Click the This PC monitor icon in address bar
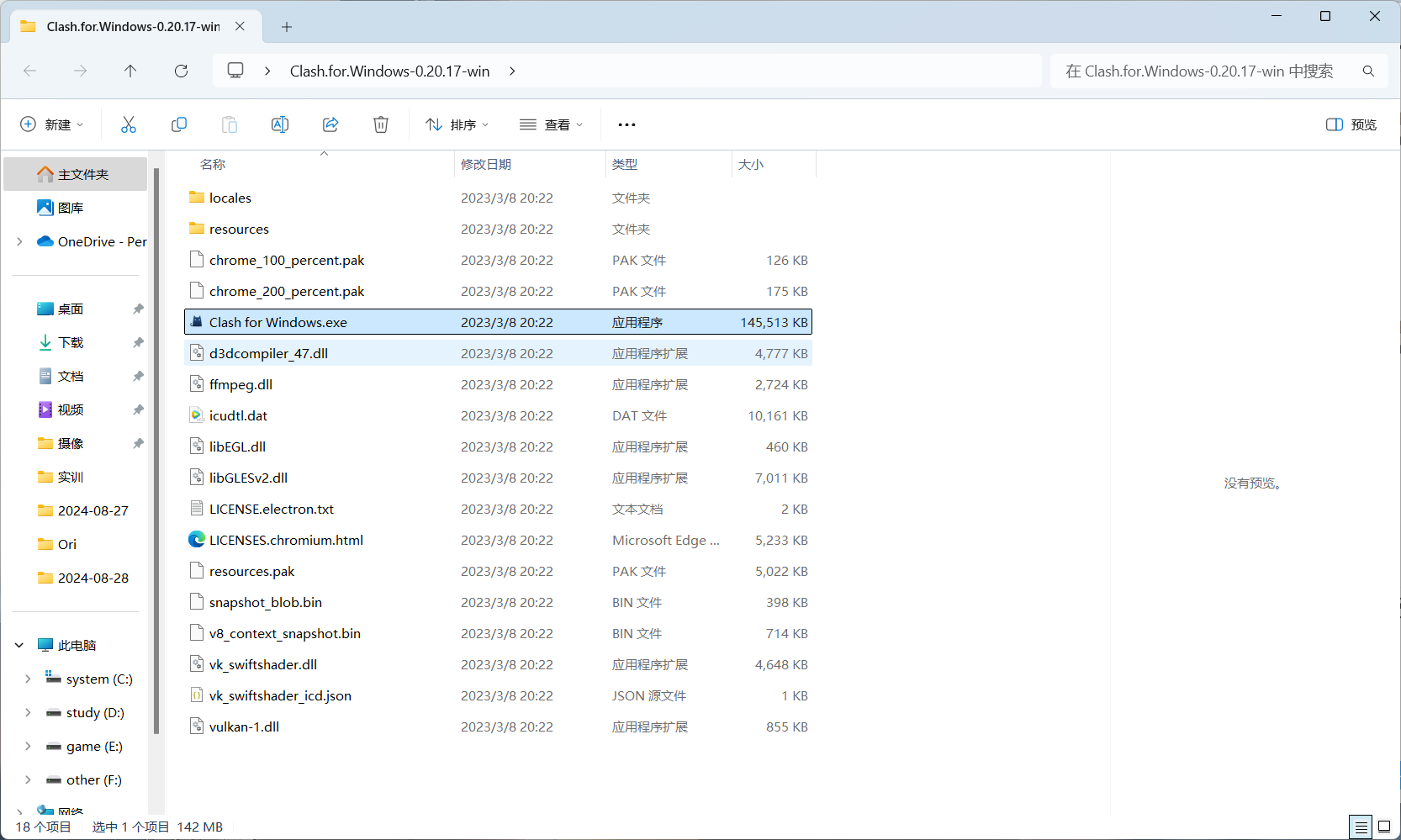This screenshot has width=1401, height=840. coord(235,71)
